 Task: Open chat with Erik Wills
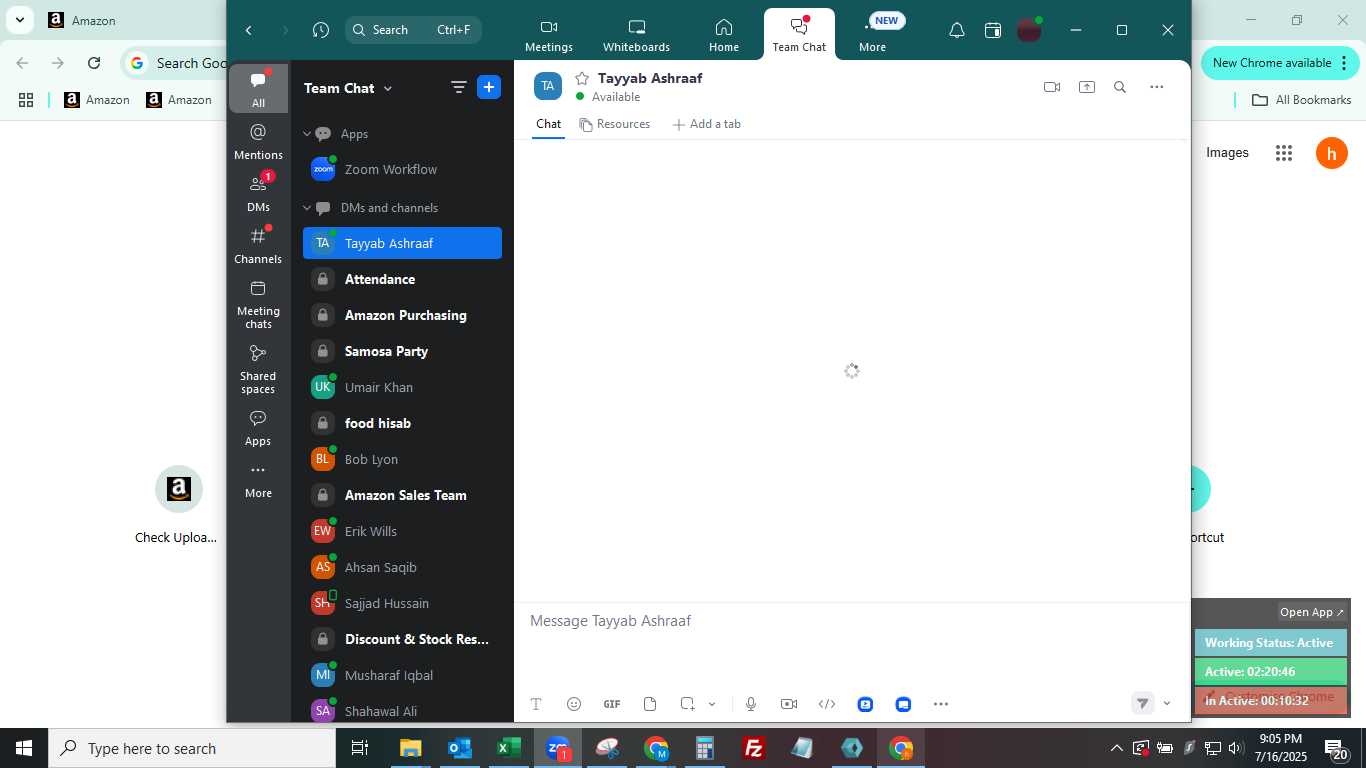(x=402, y=531)
